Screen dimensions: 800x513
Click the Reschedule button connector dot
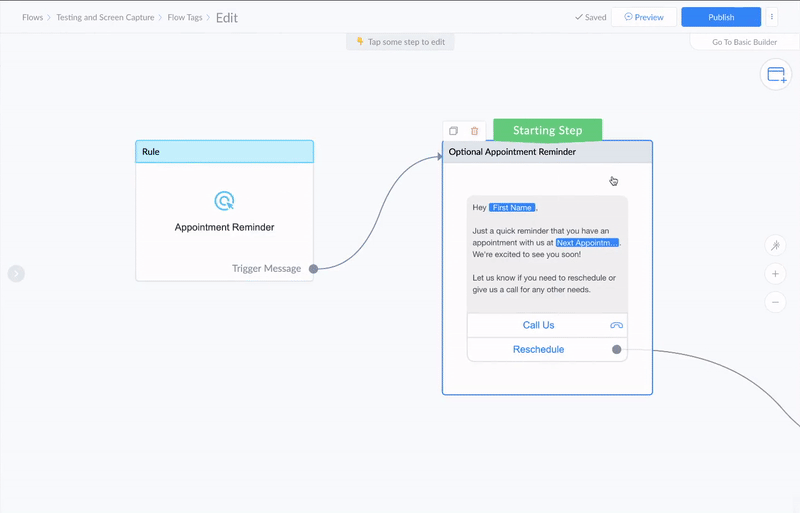click(617, 350)
